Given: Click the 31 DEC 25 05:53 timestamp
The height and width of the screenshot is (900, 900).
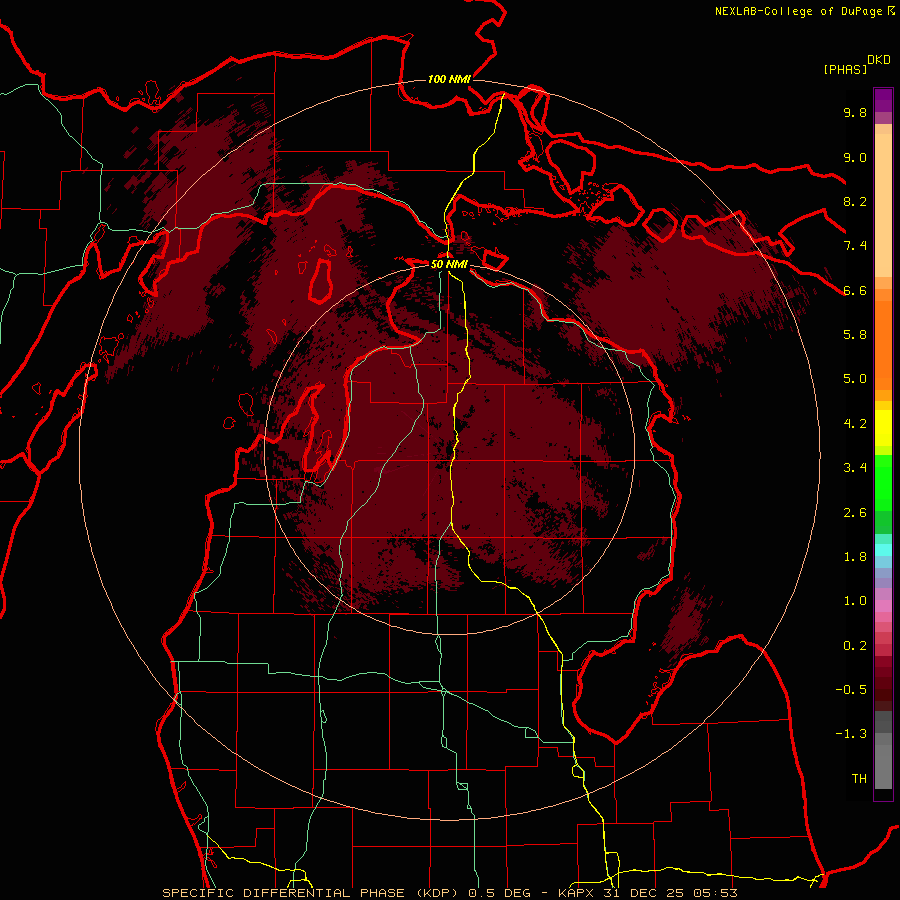Looking at the screenshot, I should pyautogui.click(x=672, y=893).
